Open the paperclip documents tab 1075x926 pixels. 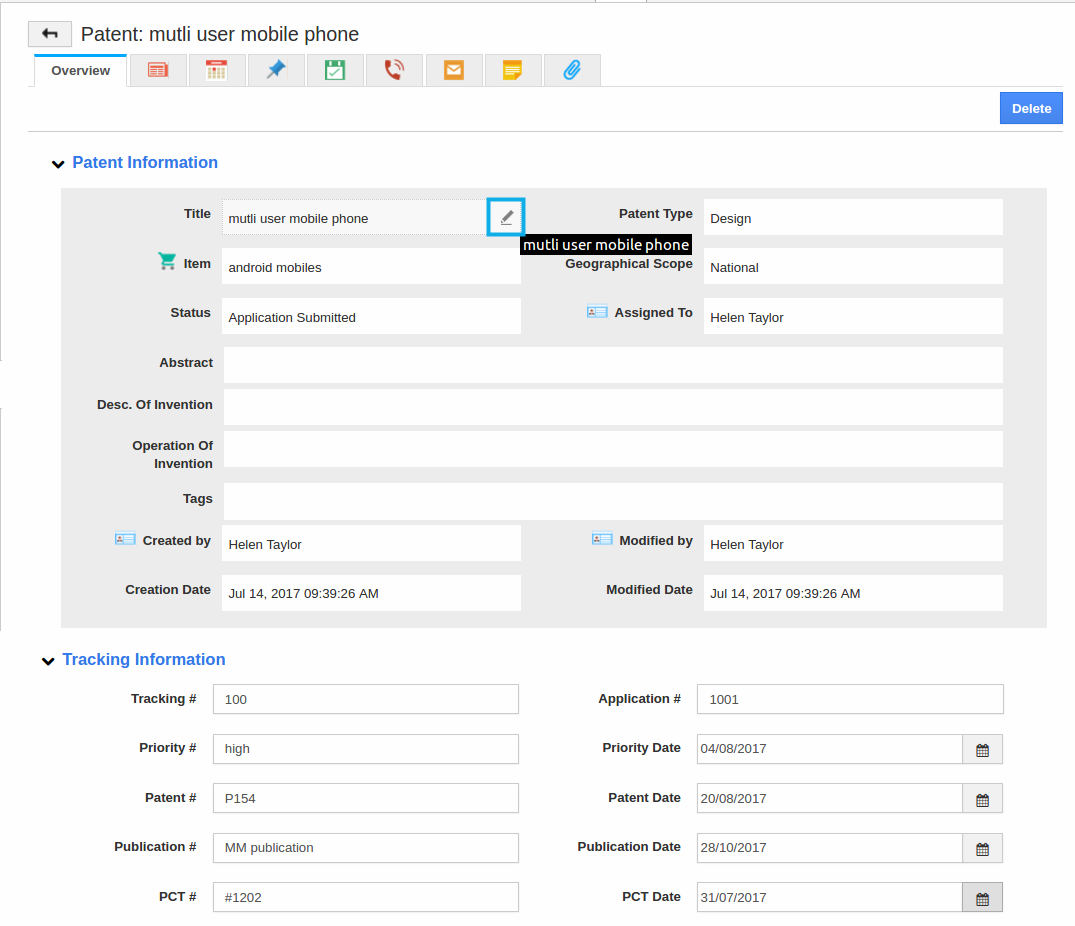pos(572,70)
